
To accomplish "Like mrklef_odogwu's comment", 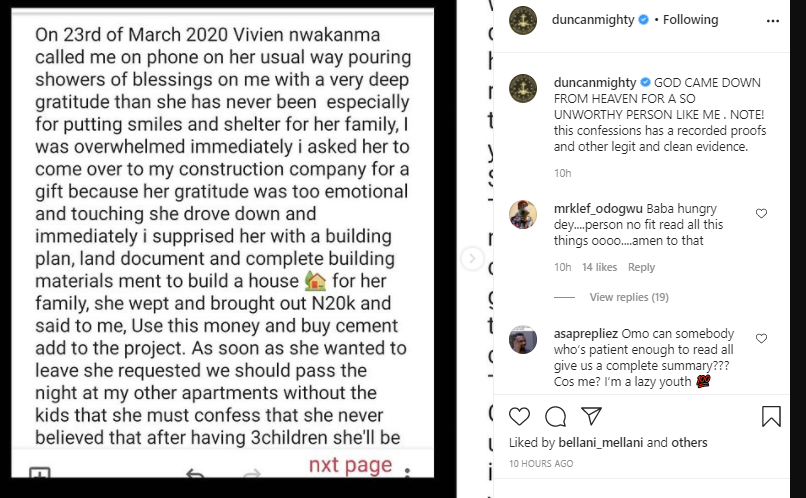I will [x=762, y=213].
